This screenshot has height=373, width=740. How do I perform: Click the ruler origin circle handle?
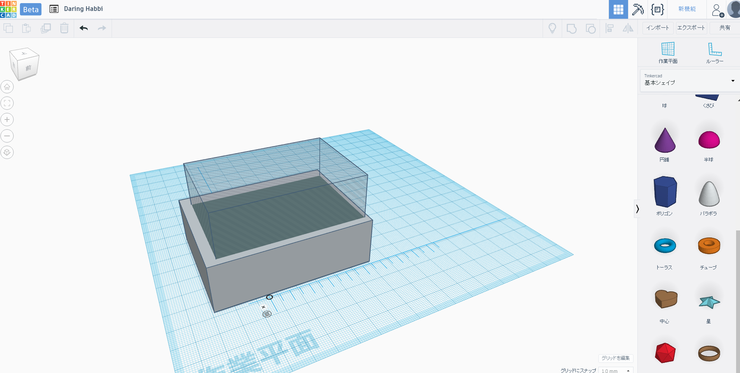[x=269, y=297]
